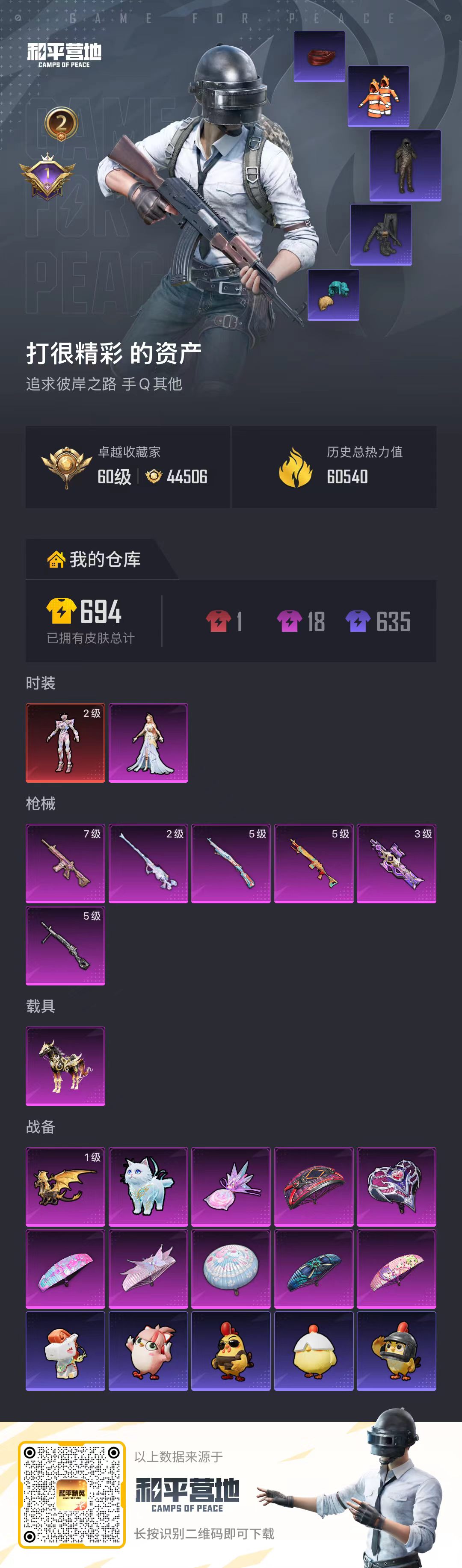This screenshot has width=462, height=1568.
Task: Open the armored horse vehicle thumbnail
Action: [x=65, y=1066]
